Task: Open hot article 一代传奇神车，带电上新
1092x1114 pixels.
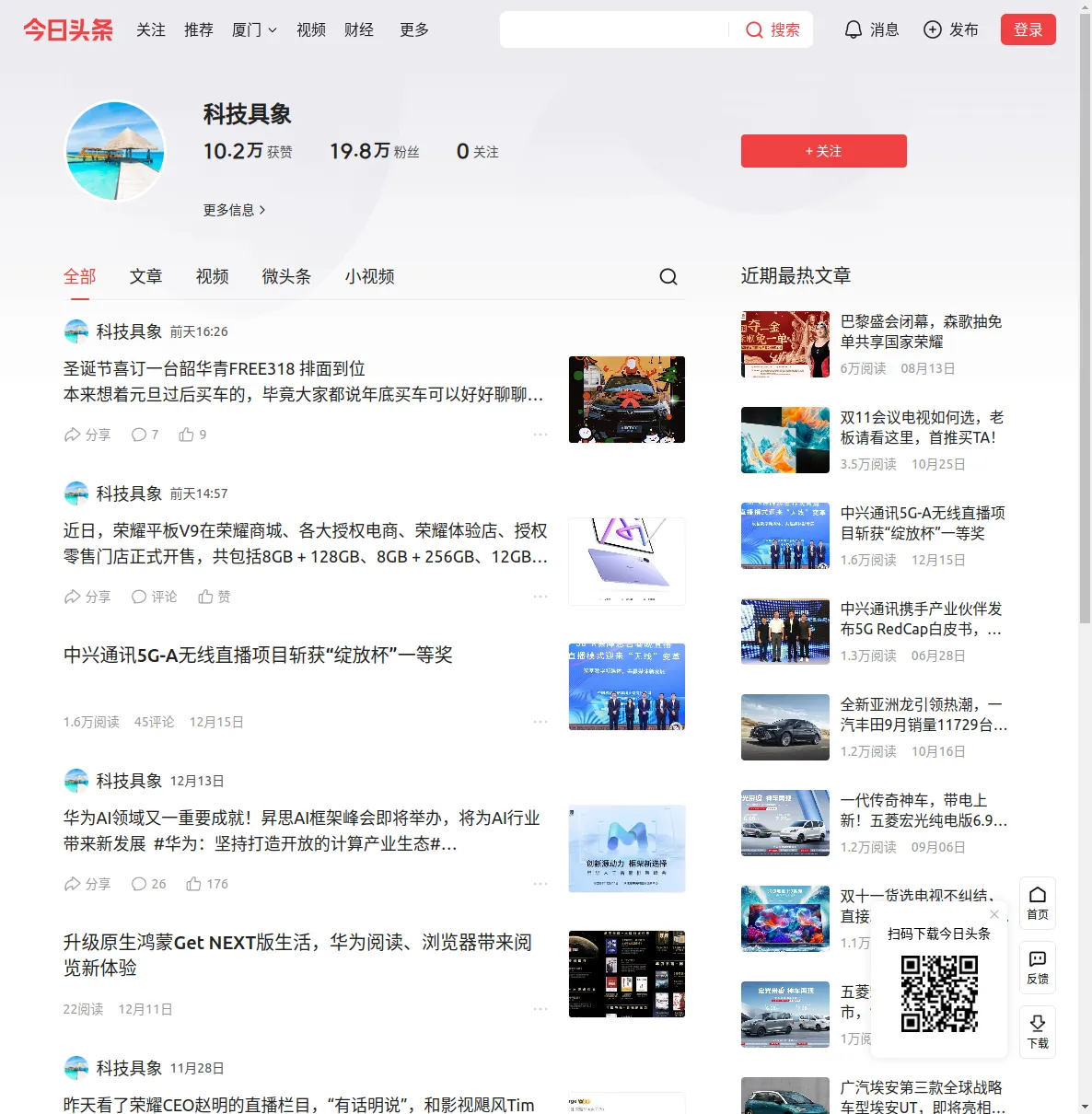Action: (924, 810)
